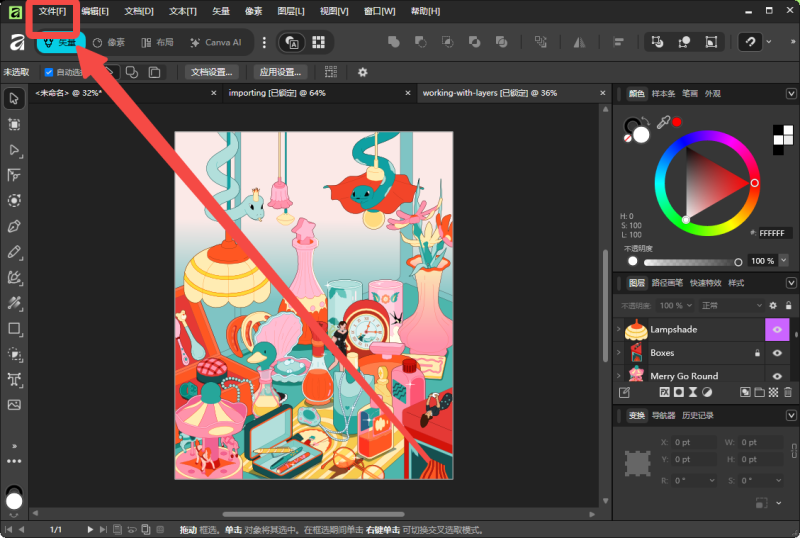The image size is (800, 538).
Task: Open the Layer FX icon
Action: [664, 392]
